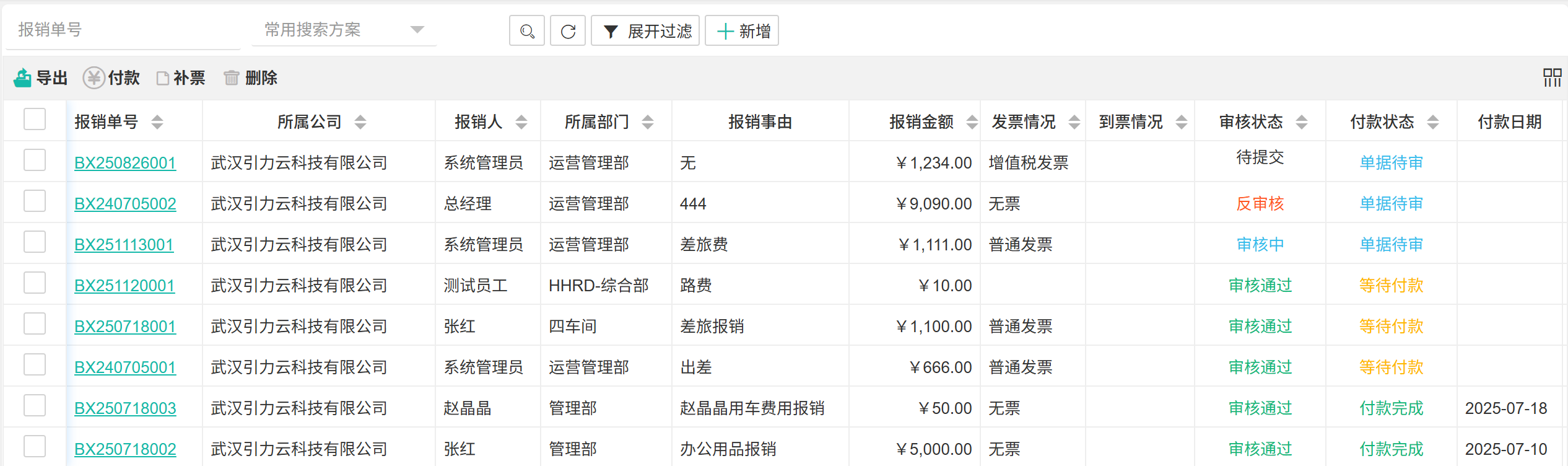Screen dimensions: 1568x466
Task: Click the 新增 add button
Action: 742,31
